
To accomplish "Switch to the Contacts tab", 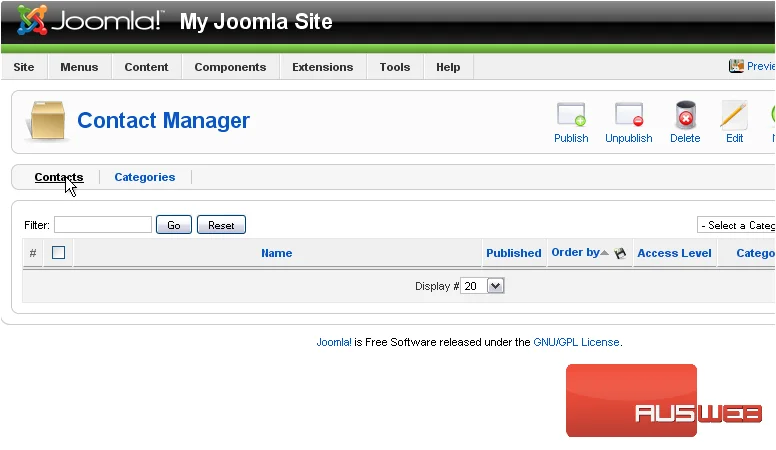I will click(x=59, y=177).
